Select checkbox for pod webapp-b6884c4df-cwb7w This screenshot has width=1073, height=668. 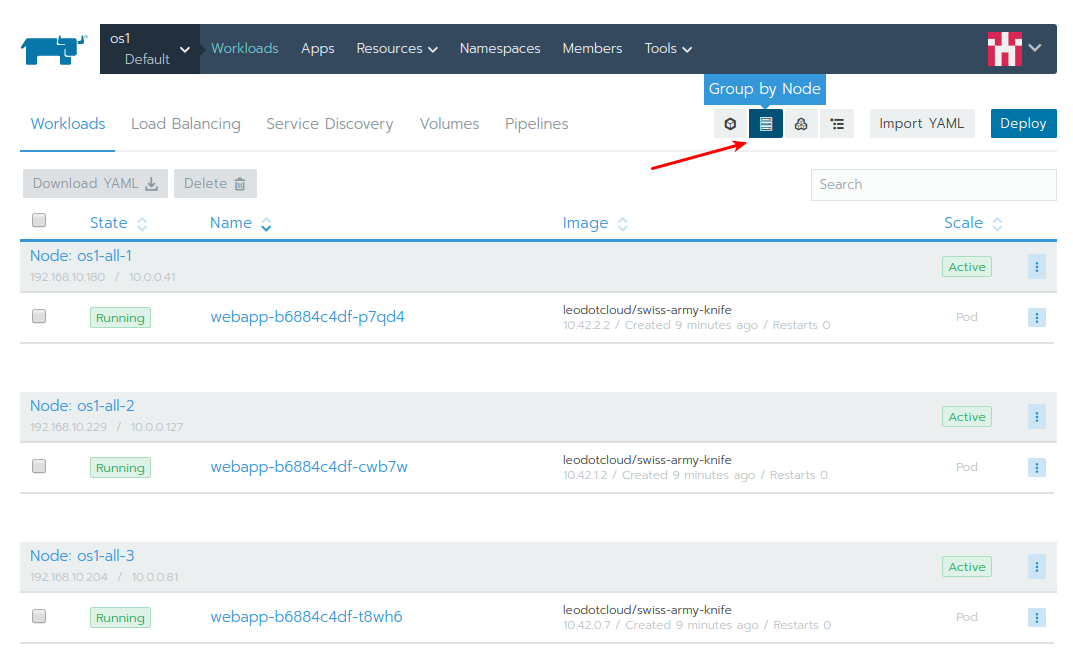[38, 466]
